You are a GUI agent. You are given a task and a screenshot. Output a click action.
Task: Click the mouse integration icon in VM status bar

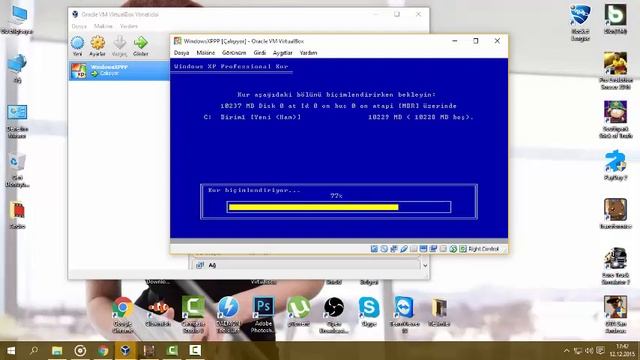453,249
